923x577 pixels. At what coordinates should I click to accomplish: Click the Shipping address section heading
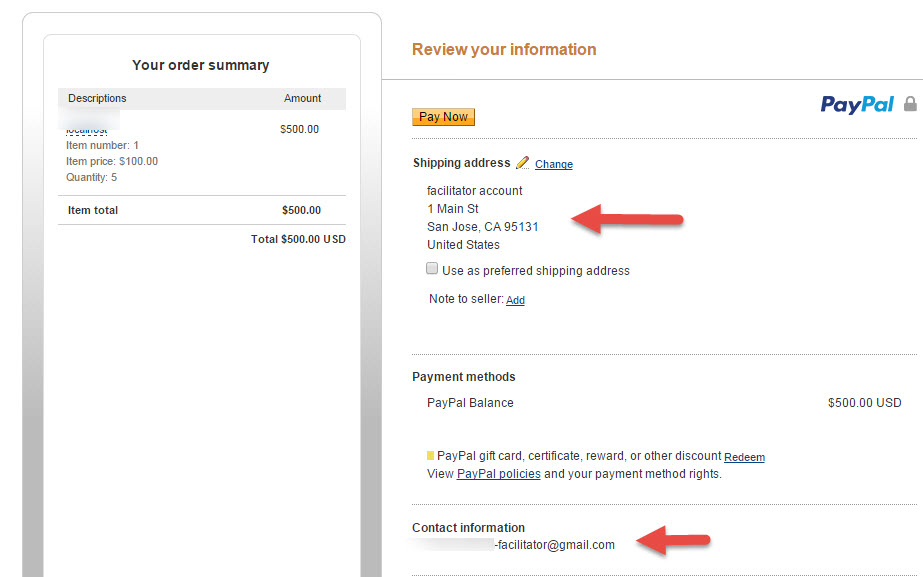[462, 162]
